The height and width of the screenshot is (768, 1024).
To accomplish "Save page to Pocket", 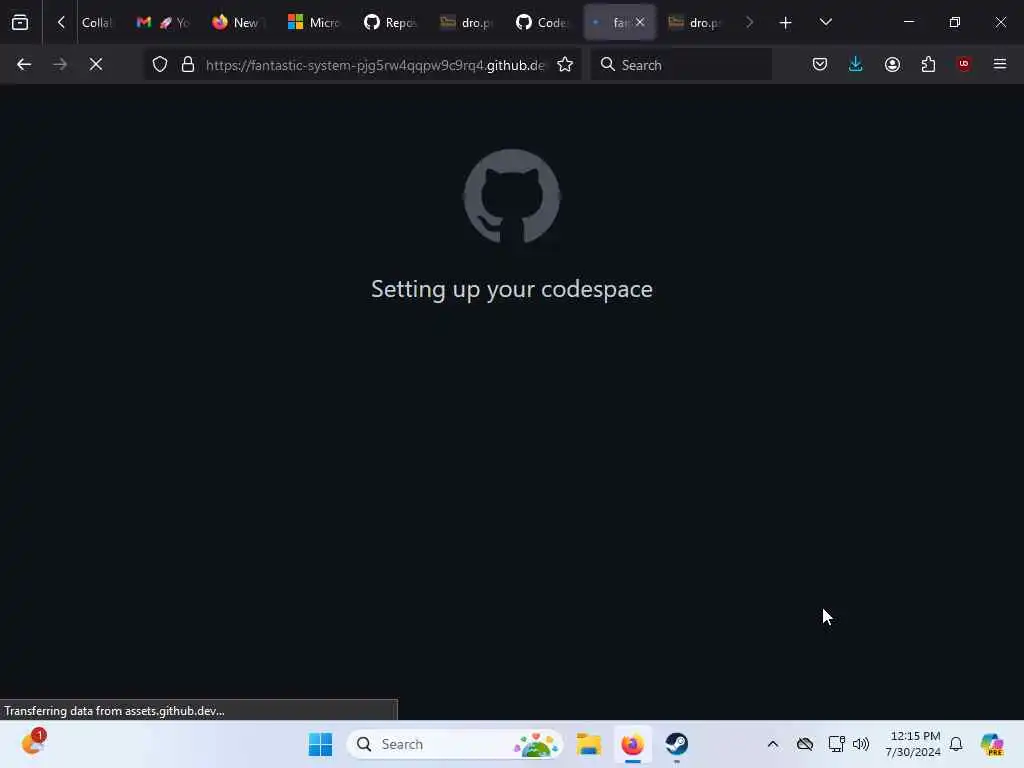I will (x=820, y=65).
